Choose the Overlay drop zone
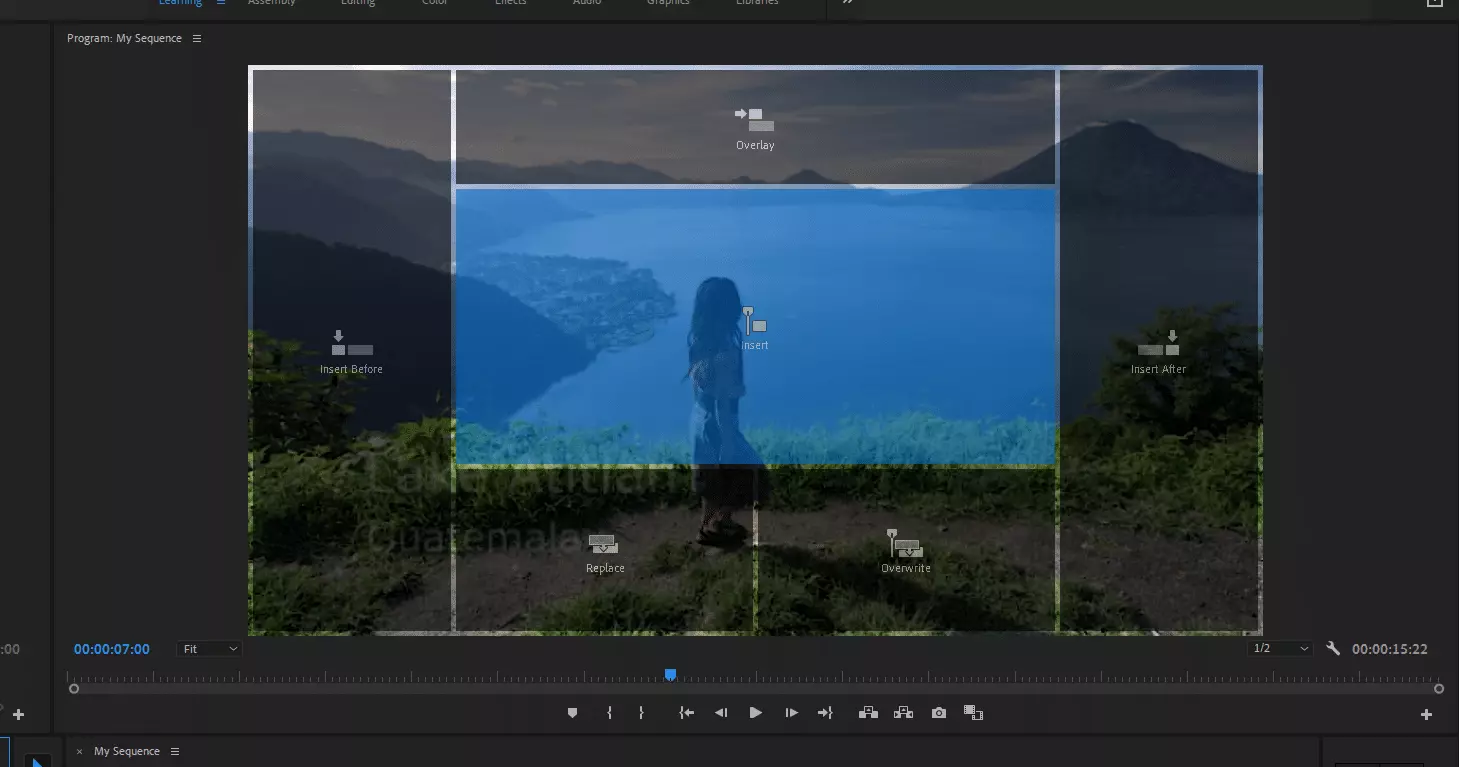Viewport: 1459px width, 767px height. (755, 126)
